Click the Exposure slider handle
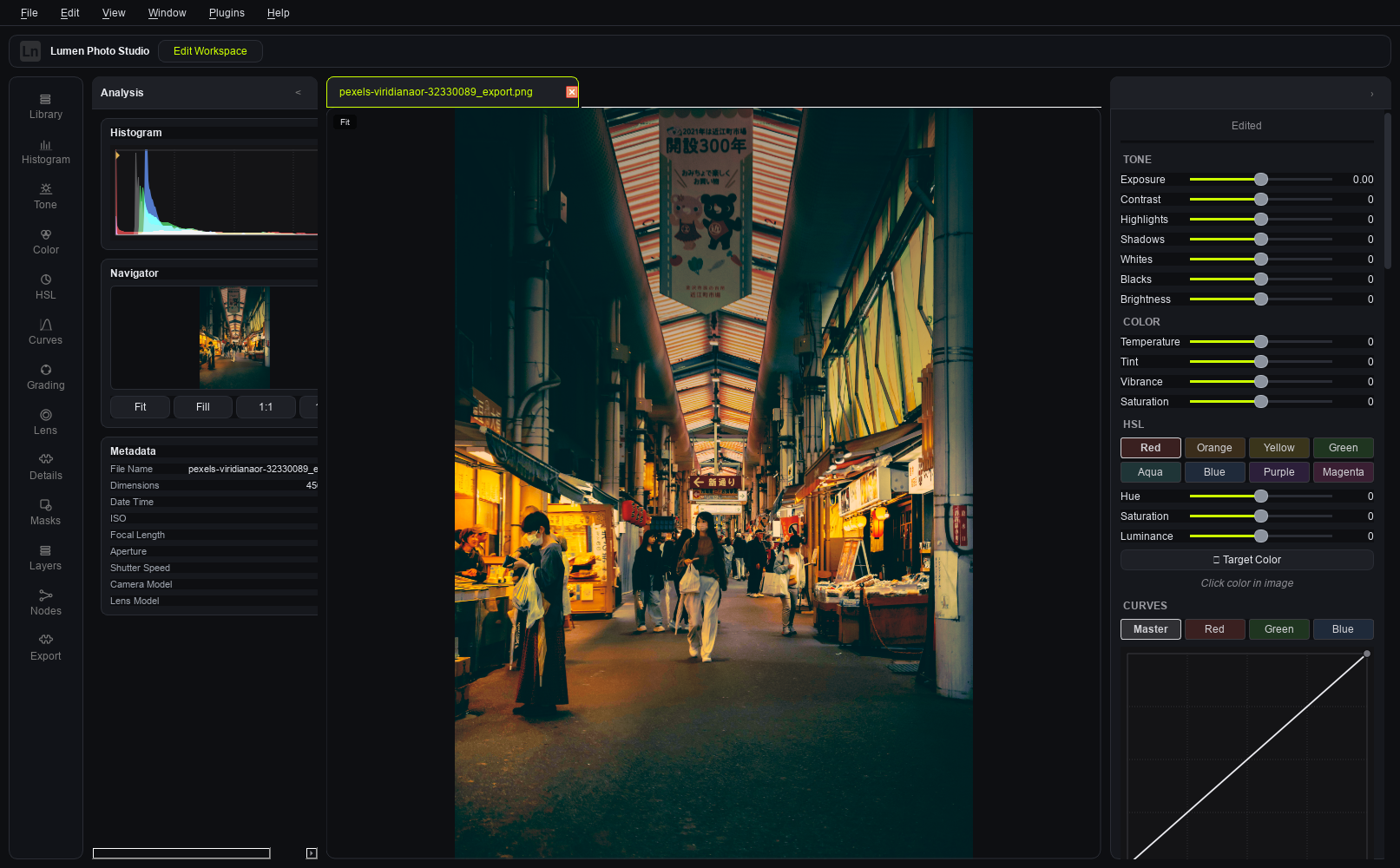 [1261, 179]
